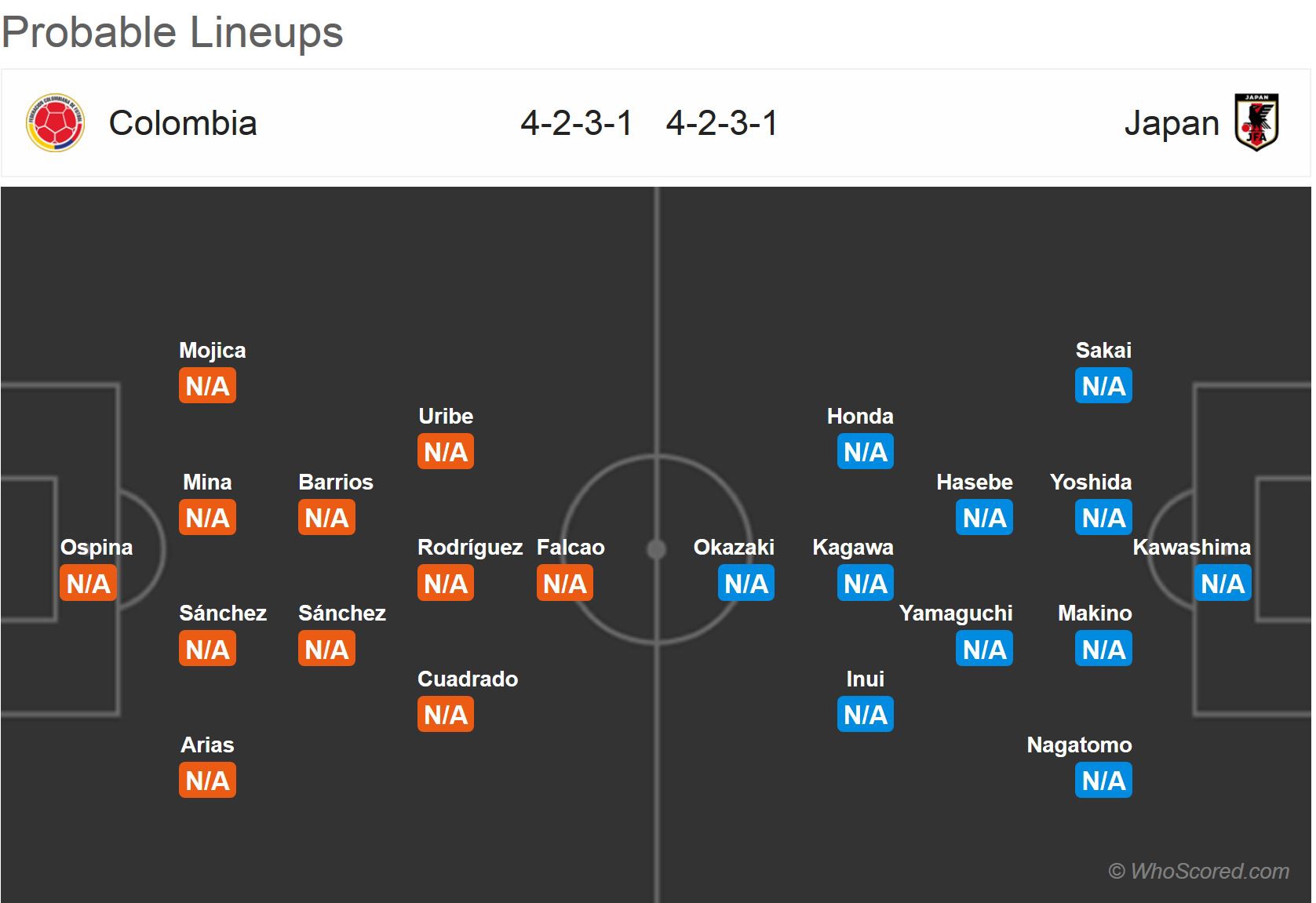Click Ospina's orange N/A rating badge
The image size is (1316, 903).
(88, 584)
